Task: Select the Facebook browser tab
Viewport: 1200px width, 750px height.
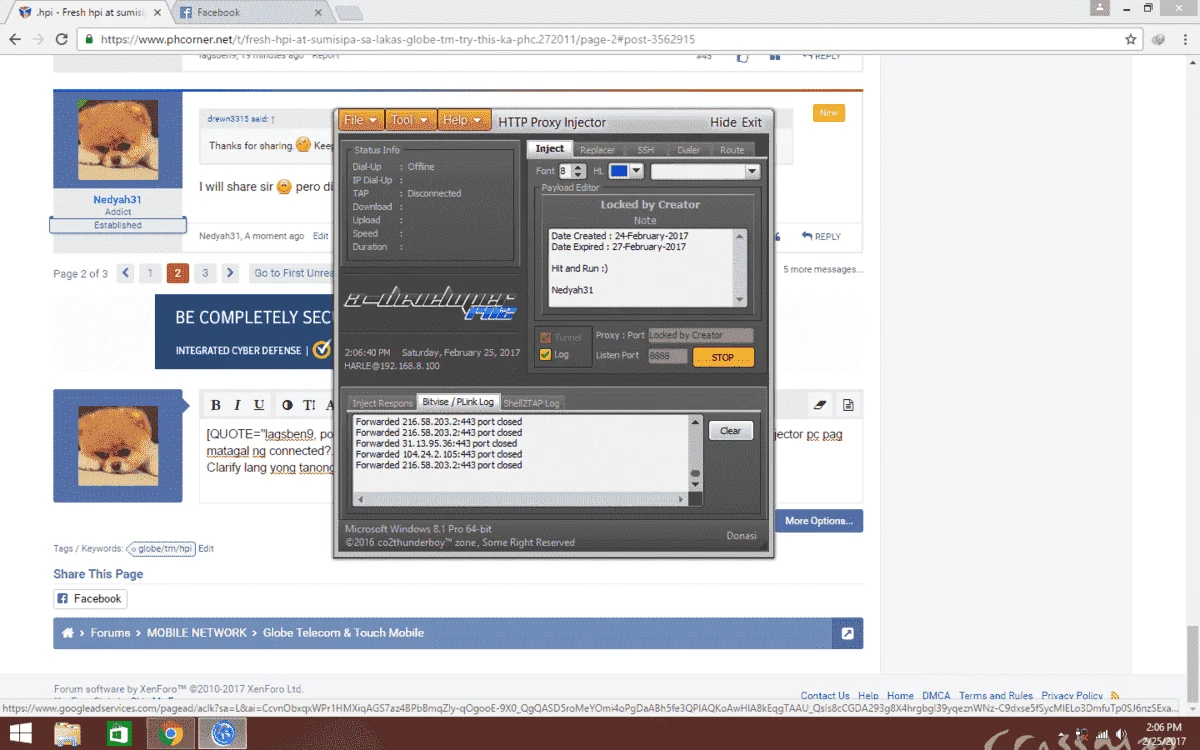Action: coord(250,12)
